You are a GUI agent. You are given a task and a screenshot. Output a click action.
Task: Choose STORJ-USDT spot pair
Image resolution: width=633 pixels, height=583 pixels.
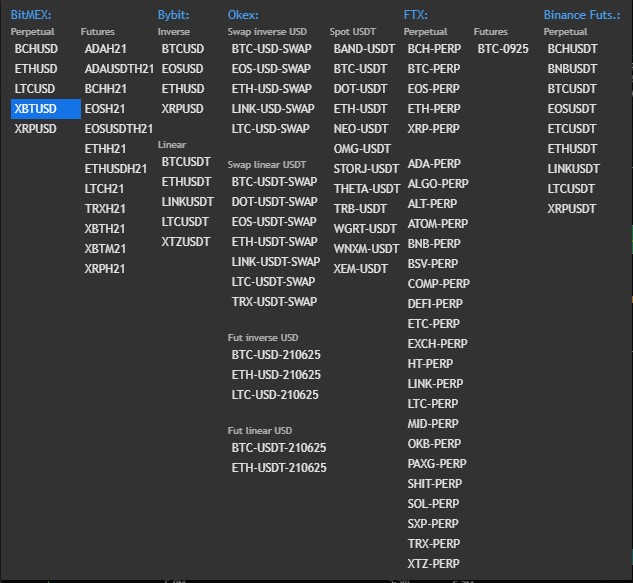366,169
